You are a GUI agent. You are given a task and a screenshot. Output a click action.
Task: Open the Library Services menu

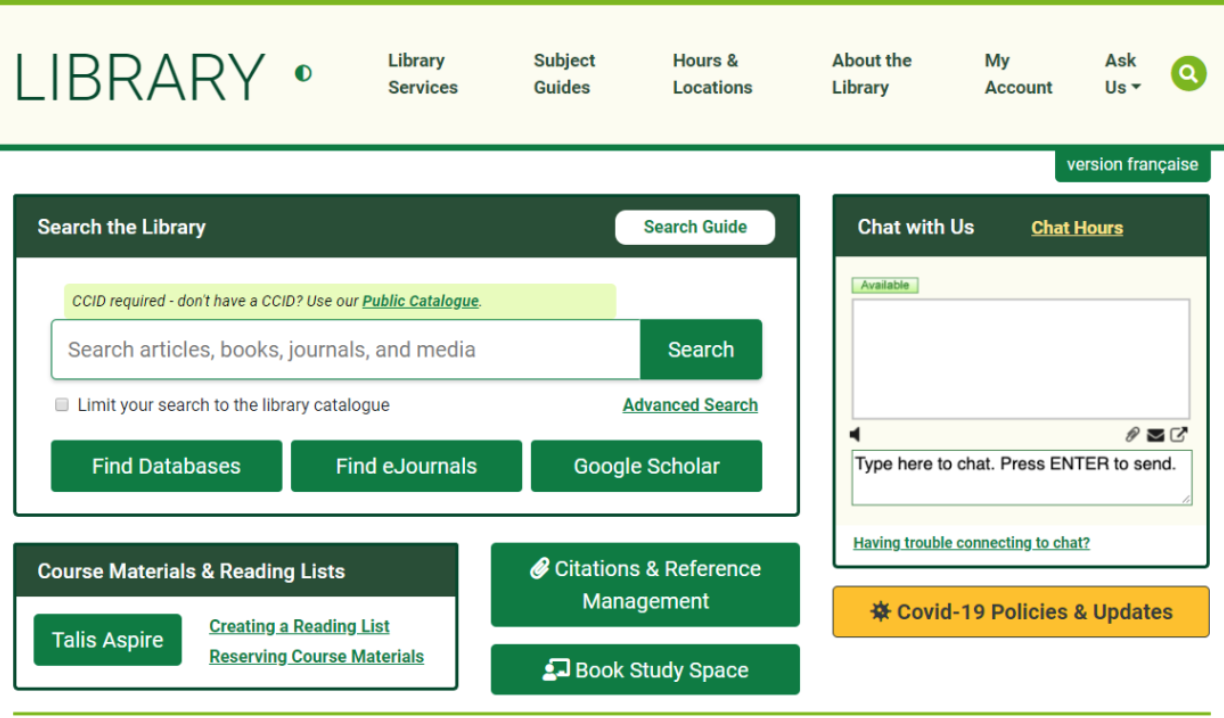422,74
